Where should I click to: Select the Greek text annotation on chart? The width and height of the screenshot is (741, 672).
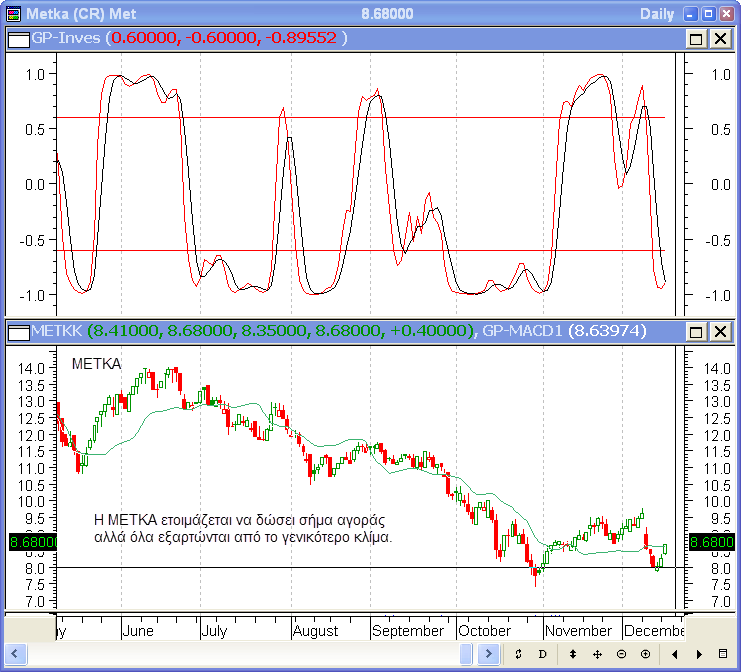(240, 529)
